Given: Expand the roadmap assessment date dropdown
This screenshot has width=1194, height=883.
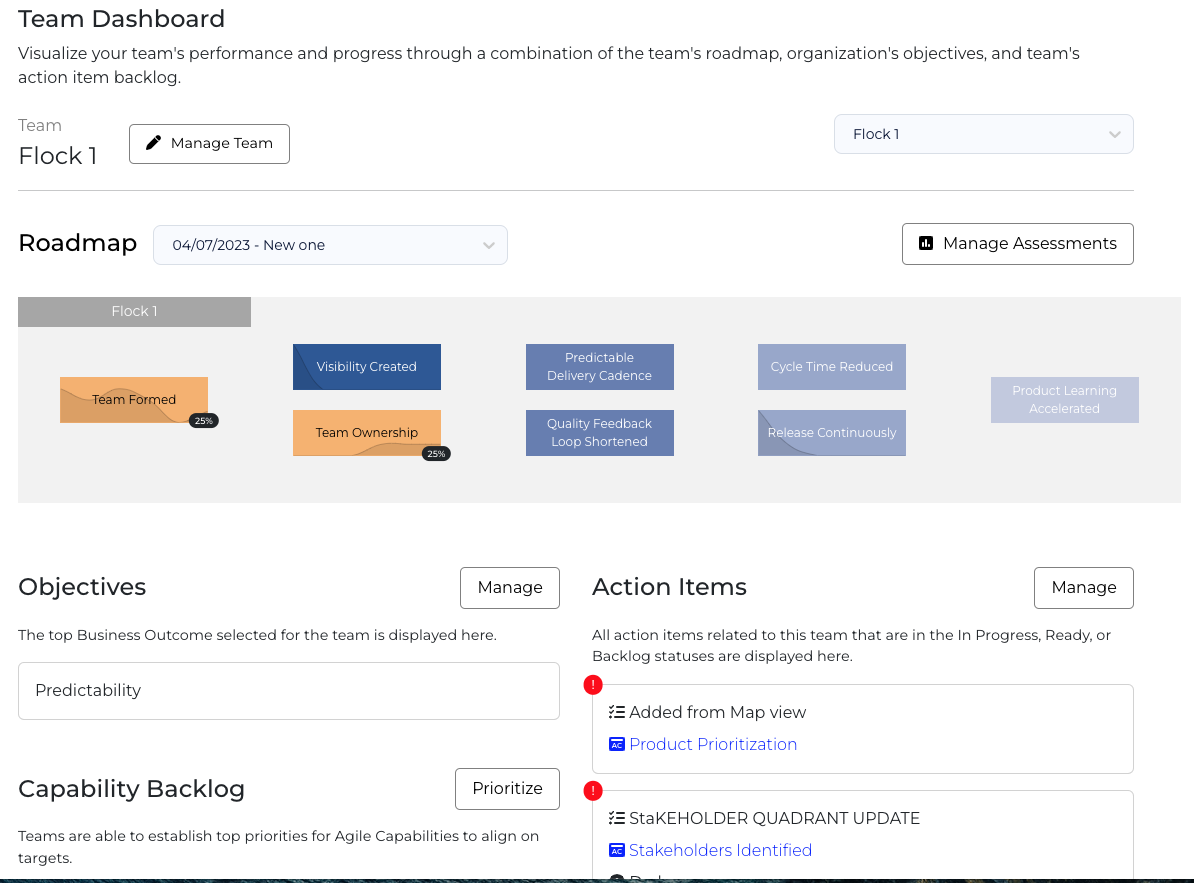Looking at the screenshot, I should [330, 245].
